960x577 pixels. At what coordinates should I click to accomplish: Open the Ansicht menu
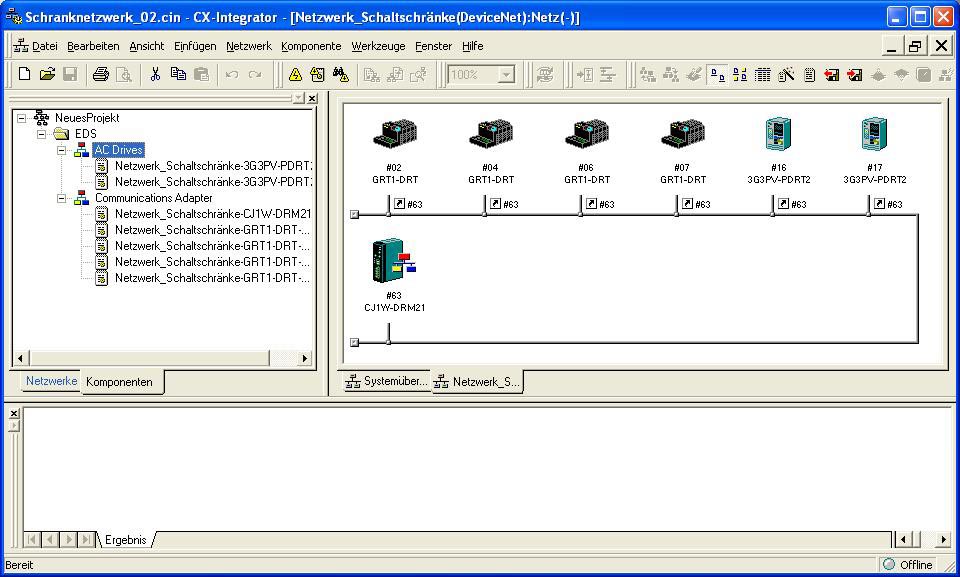pyautogui.click(x=146, y=46)
